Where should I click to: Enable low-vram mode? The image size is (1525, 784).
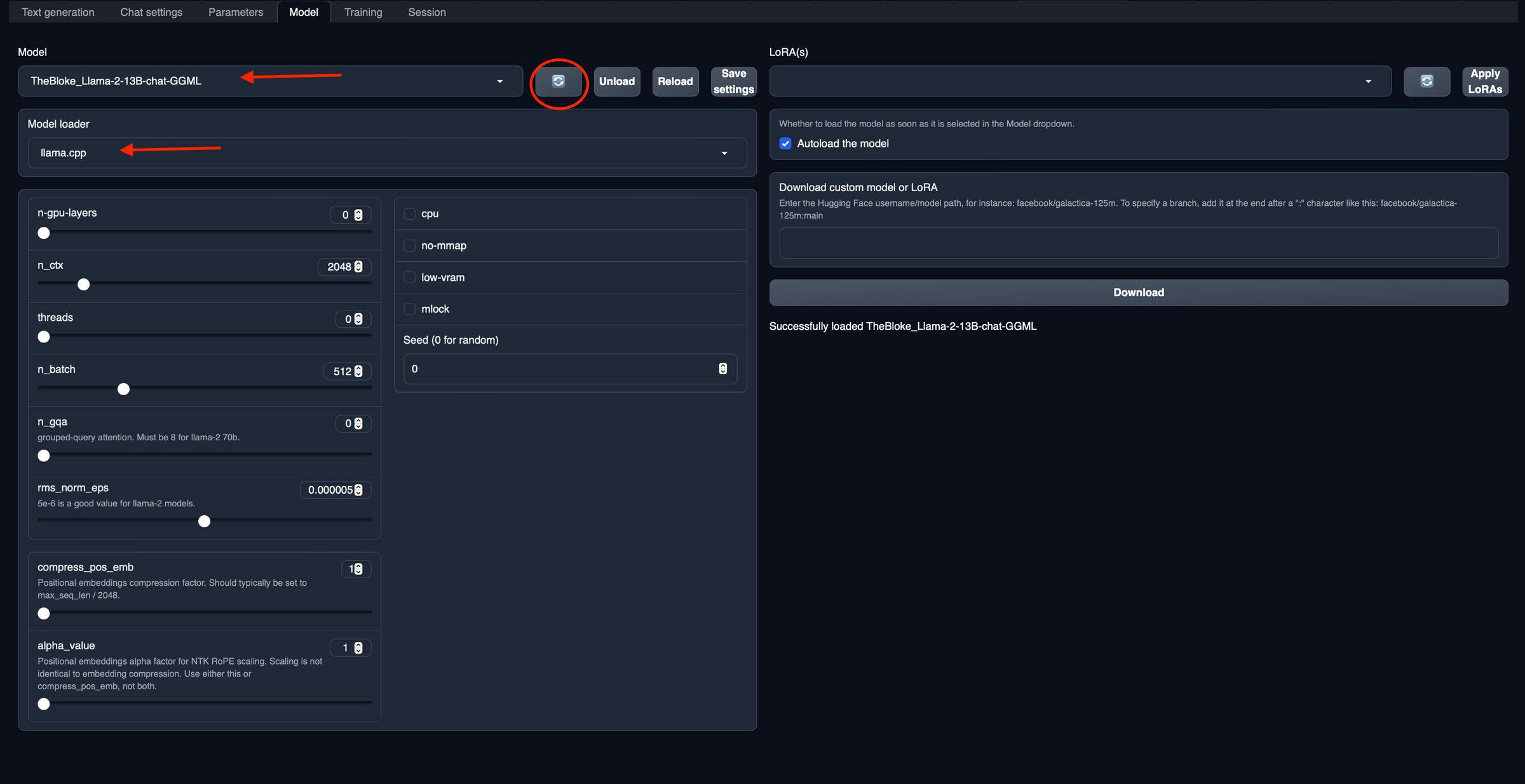[x=409, y=277]
